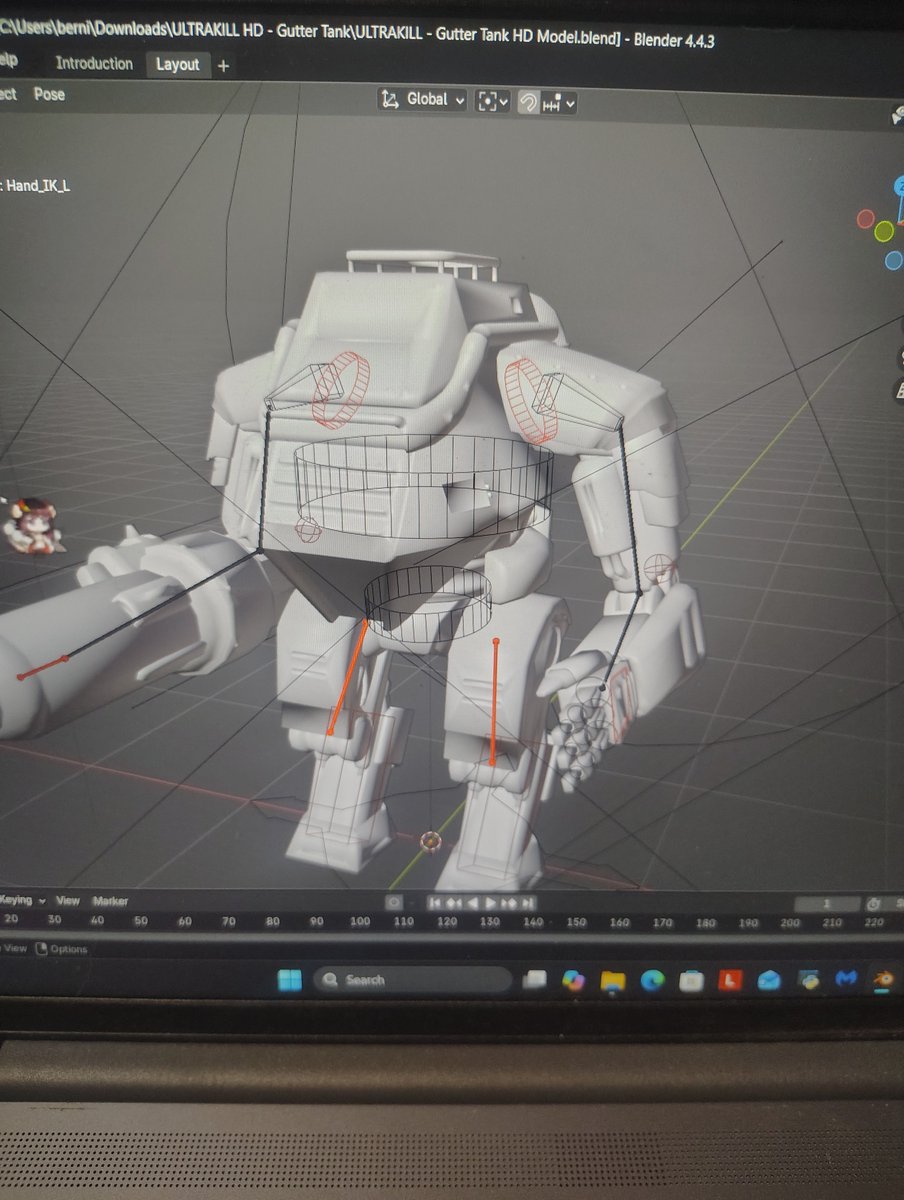The image size is (904, 1200).
Task: Open the timeline View menu
Action: pyautogui.click(x=68, y=901)
